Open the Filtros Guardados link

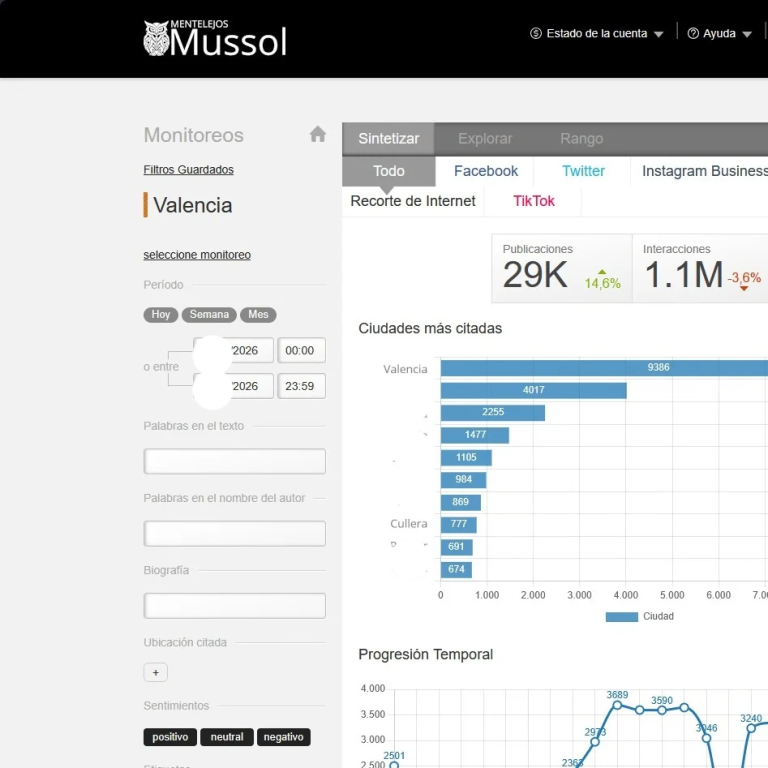click(x=189, y=169)
